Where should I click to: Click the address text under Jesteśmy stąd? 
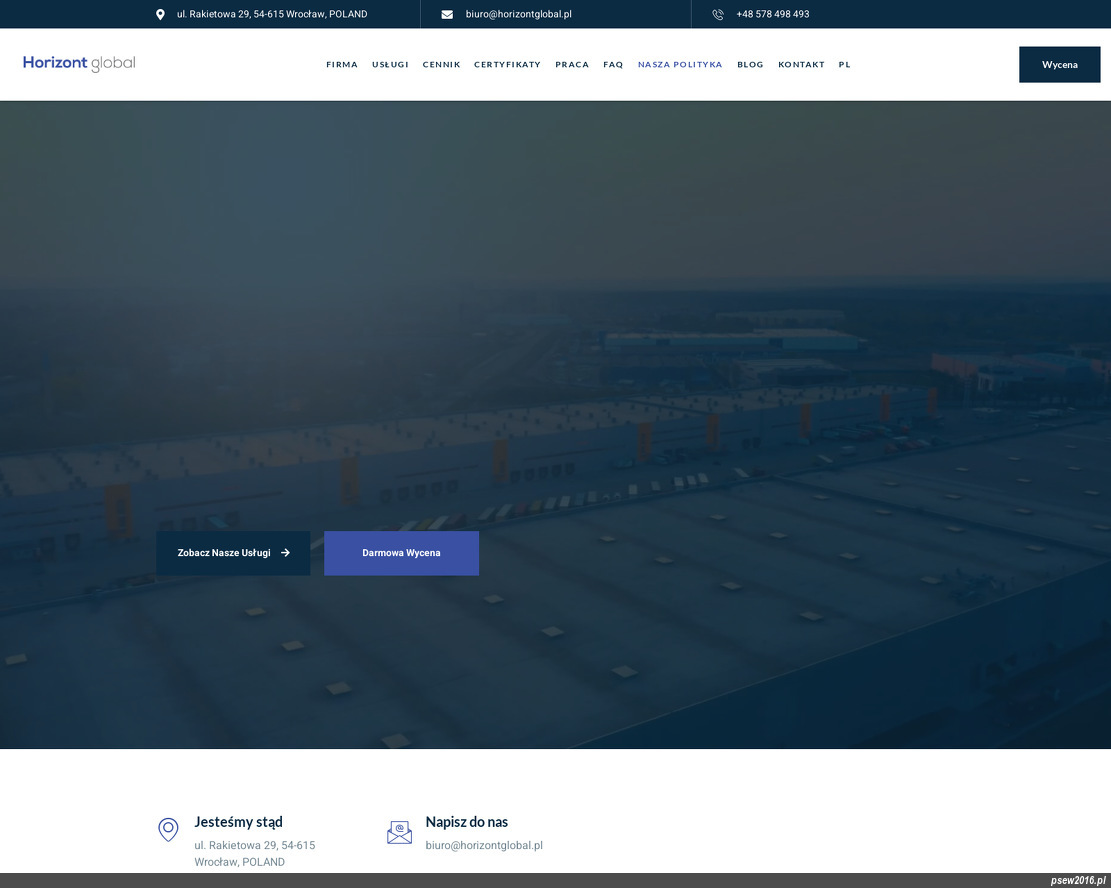point(255,853)
